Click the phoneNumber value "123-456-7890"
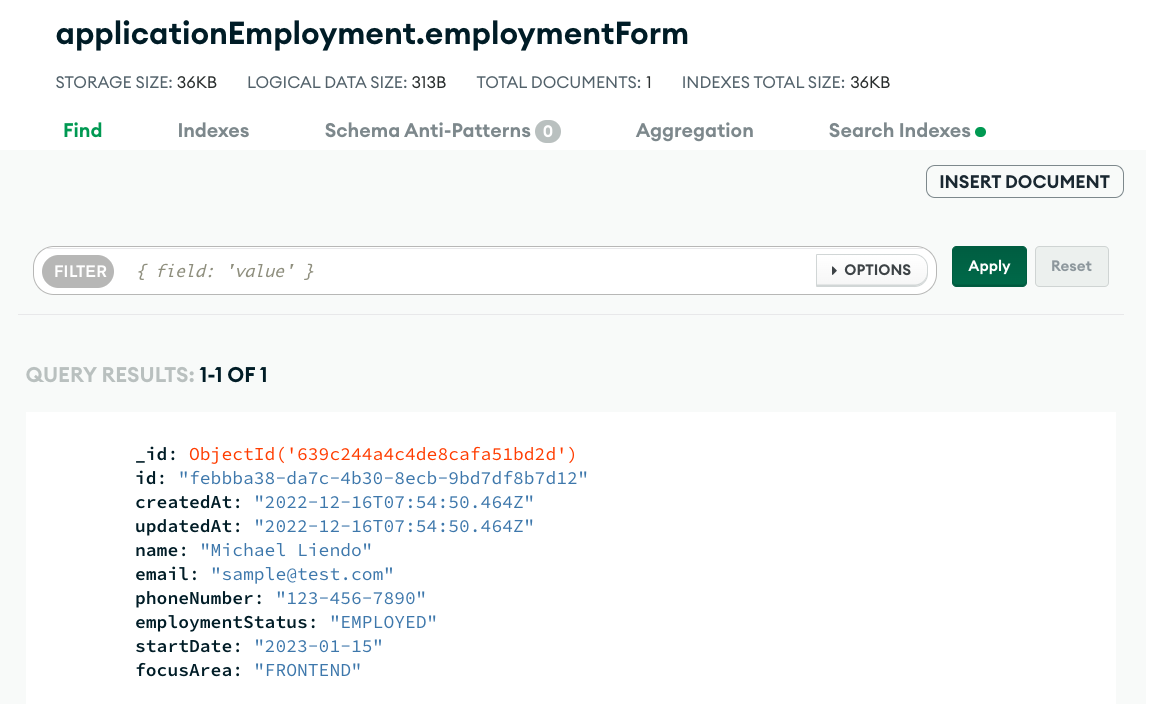Image resolution: width=1174 pixels, height=725 pixels. click(350, 598)
